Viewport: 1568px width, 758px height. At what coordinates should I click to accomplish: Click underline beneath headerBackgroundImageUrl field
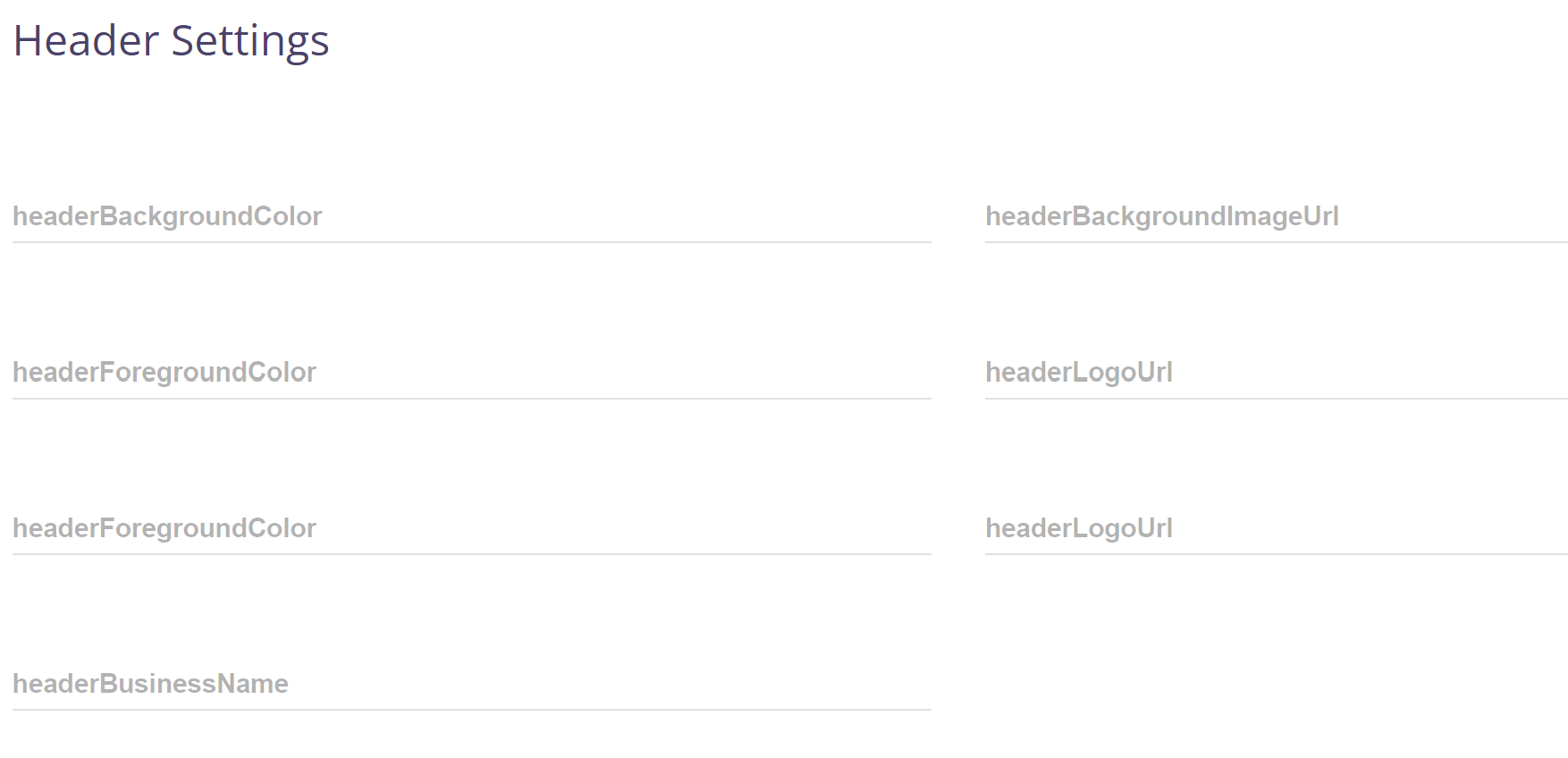(x=1277, y=242)
